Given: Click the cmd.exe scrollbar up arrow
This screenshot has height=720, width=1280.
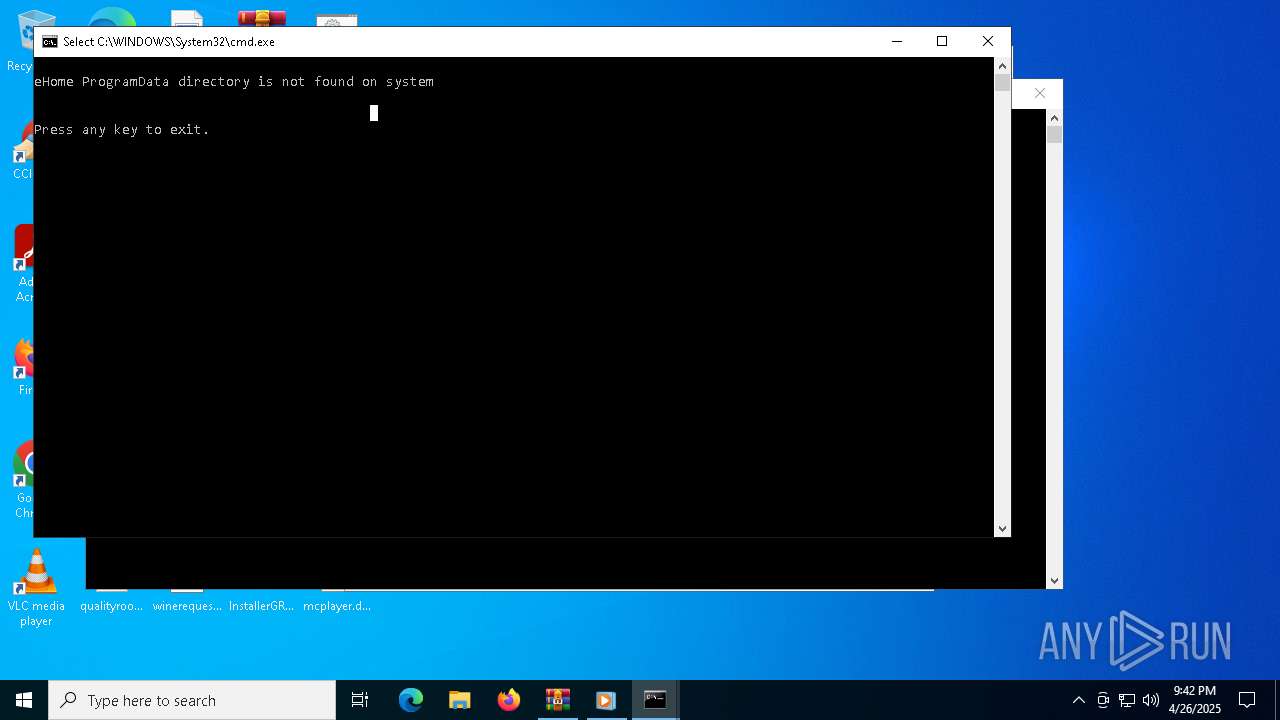Looking at the screenshot, I should coord(1002,66).
